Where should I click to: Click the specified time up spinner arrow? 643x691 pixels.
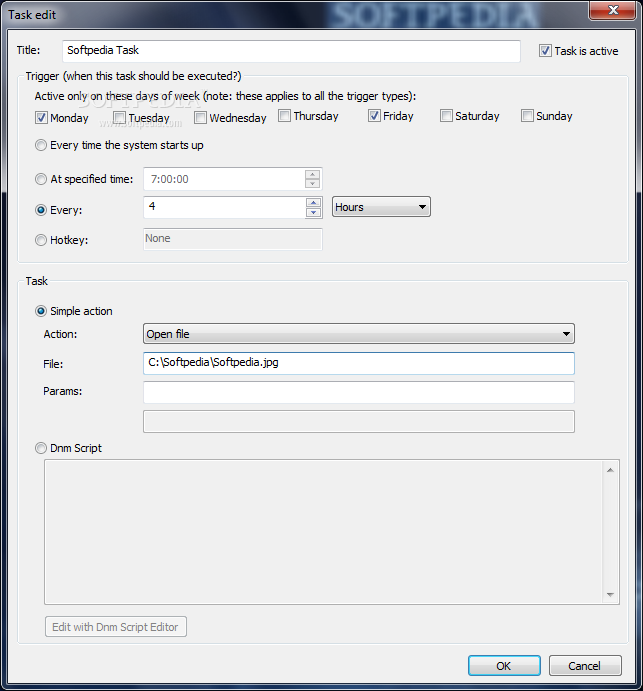coord(312,174)
